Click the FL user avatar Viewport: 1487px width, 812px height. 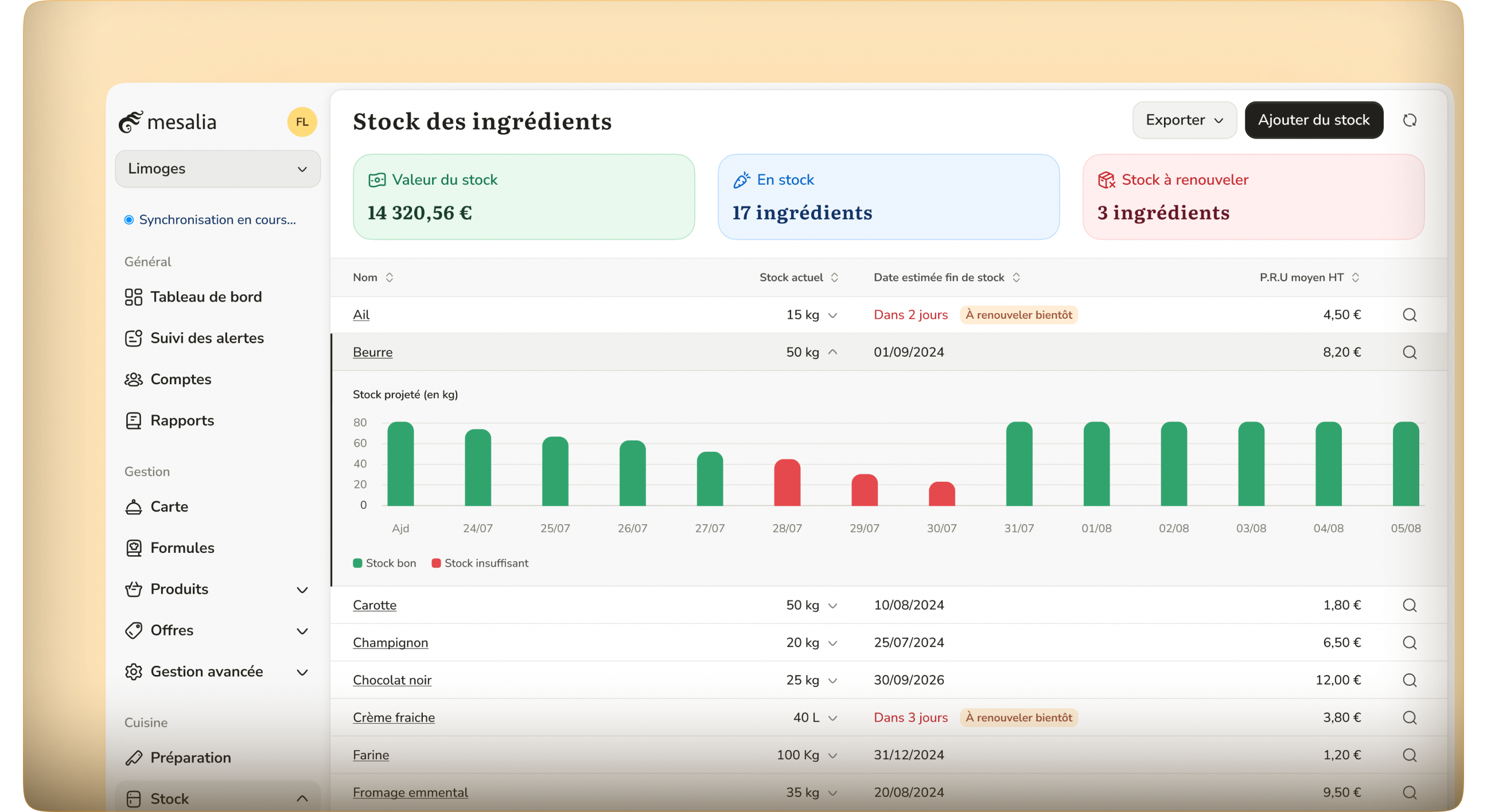tap(302, 122)
